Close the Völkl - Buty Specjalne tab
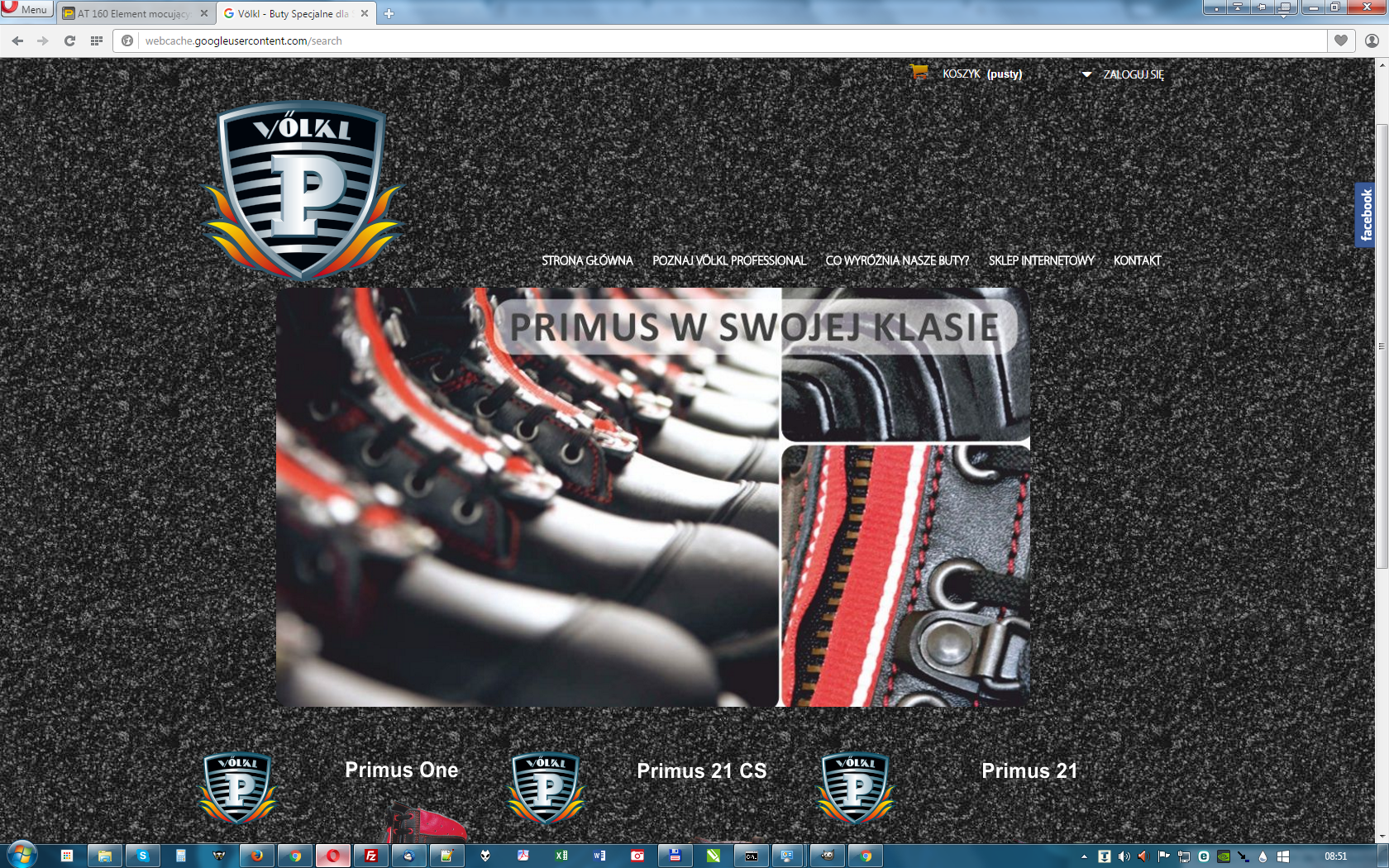 point(365,13)
